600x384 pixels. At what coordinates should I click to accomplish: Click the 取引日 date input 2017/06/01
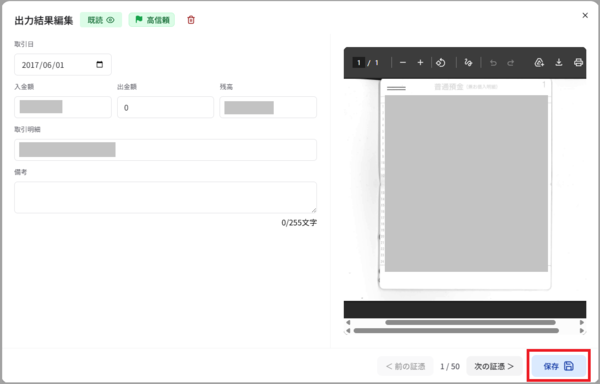[x=63, y=65]
